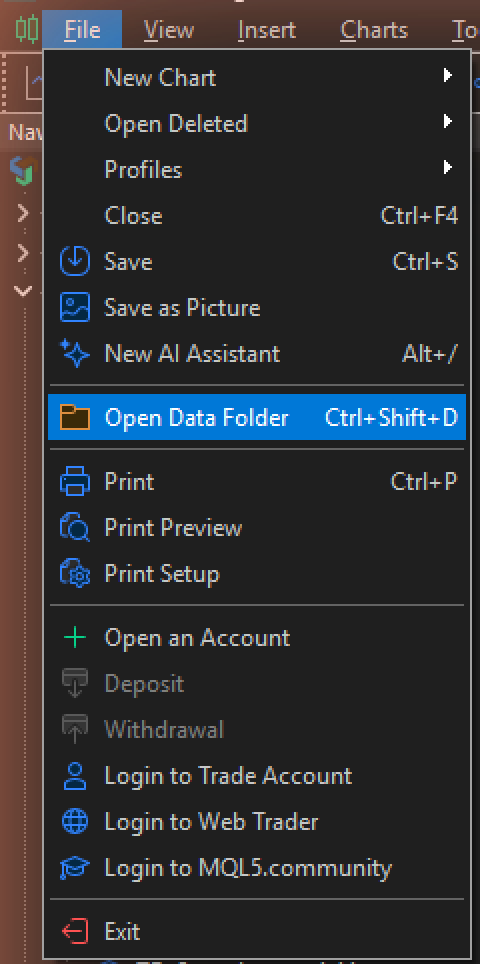The width and height of the screenshot is (480, 964).
Task: Click the New AI Assistant sparkle icon
Action: pos(74,354)
